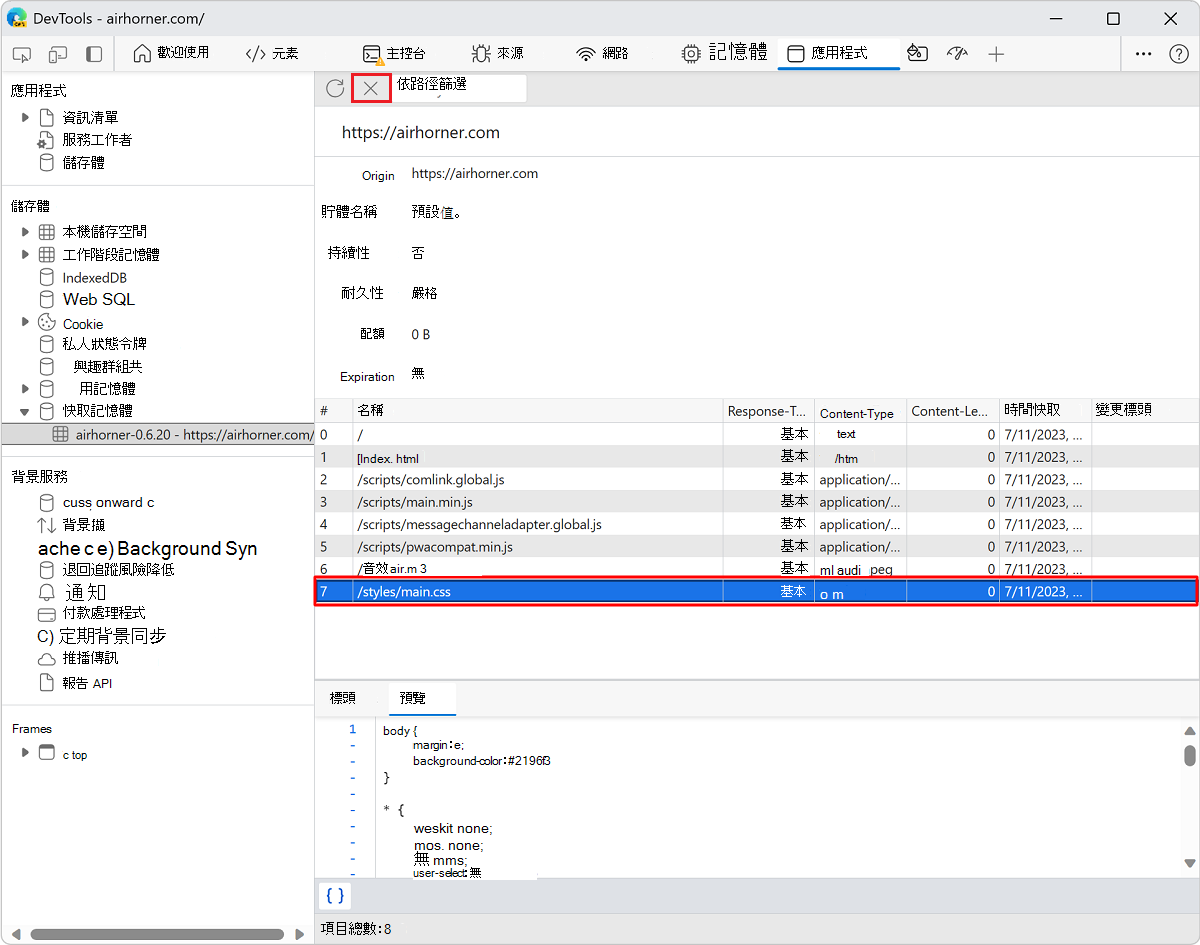Switch to the 主控台 tab
The image size is (1200, 945).
(x=393, y=53)
